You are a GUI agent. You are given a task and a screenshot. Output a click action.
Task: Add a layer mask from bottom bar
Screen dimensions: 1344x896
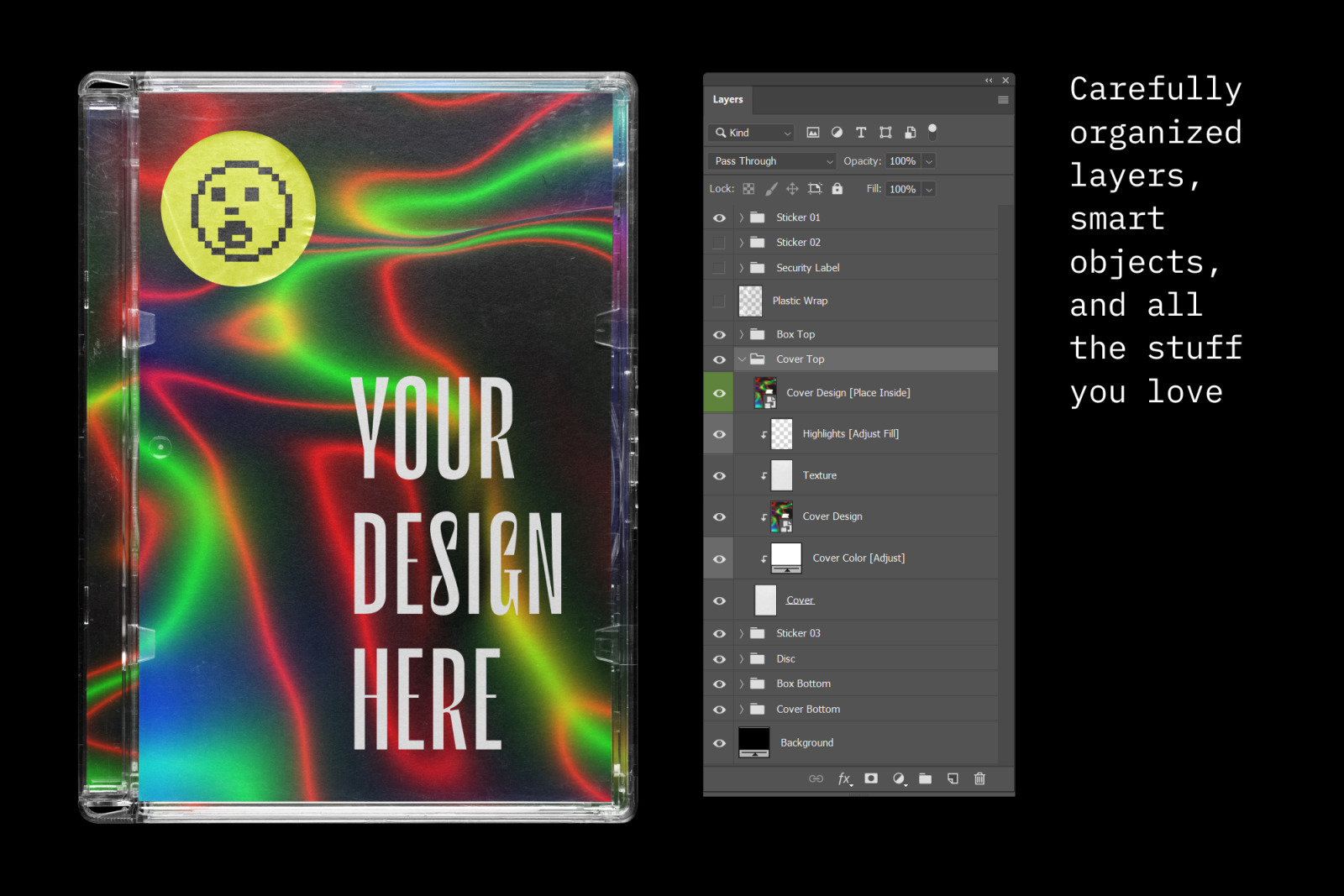coord(871,778)
